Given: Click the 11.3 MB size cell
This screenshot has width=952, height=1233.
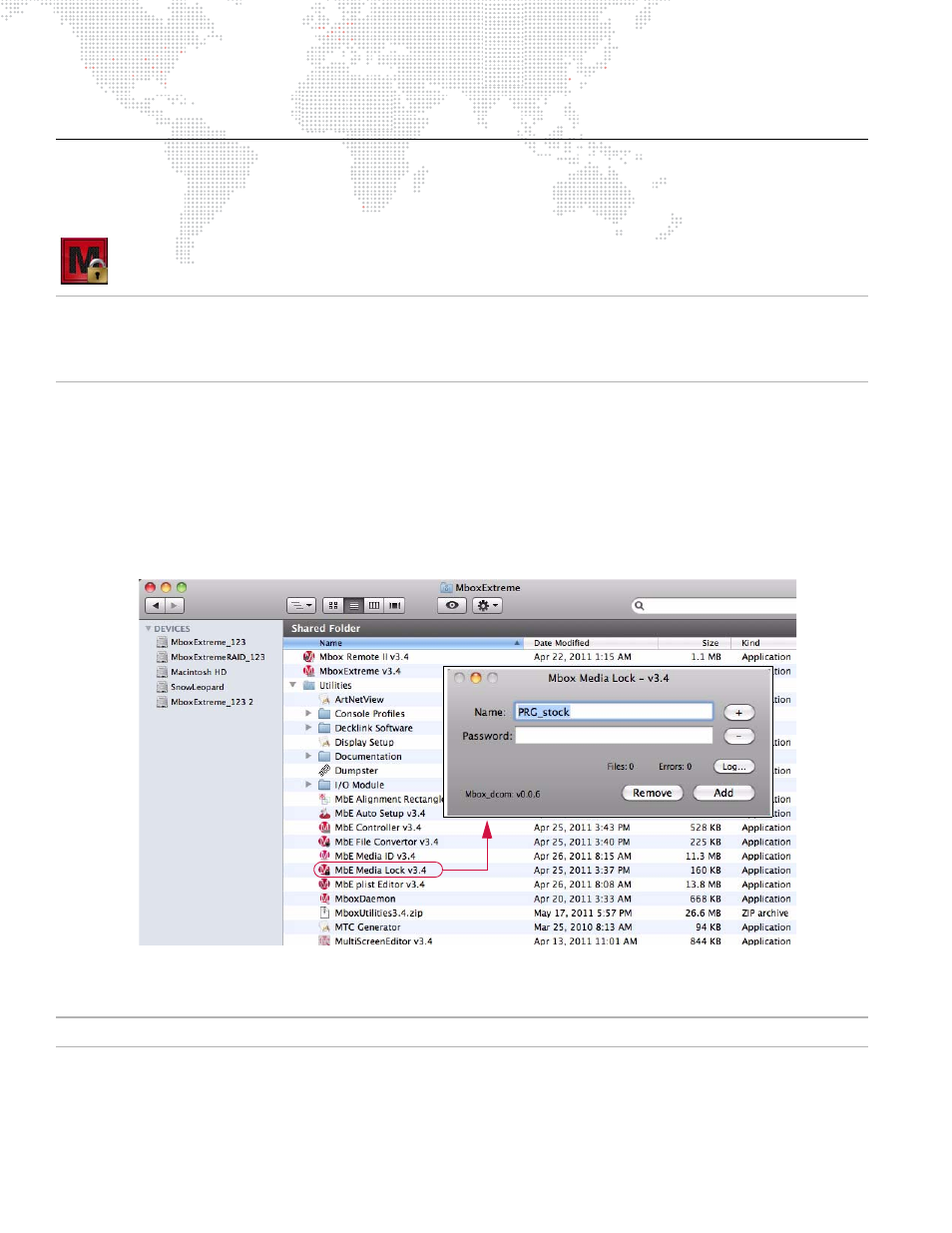Looking at the screenshot, I should click(x=703, y=856).
